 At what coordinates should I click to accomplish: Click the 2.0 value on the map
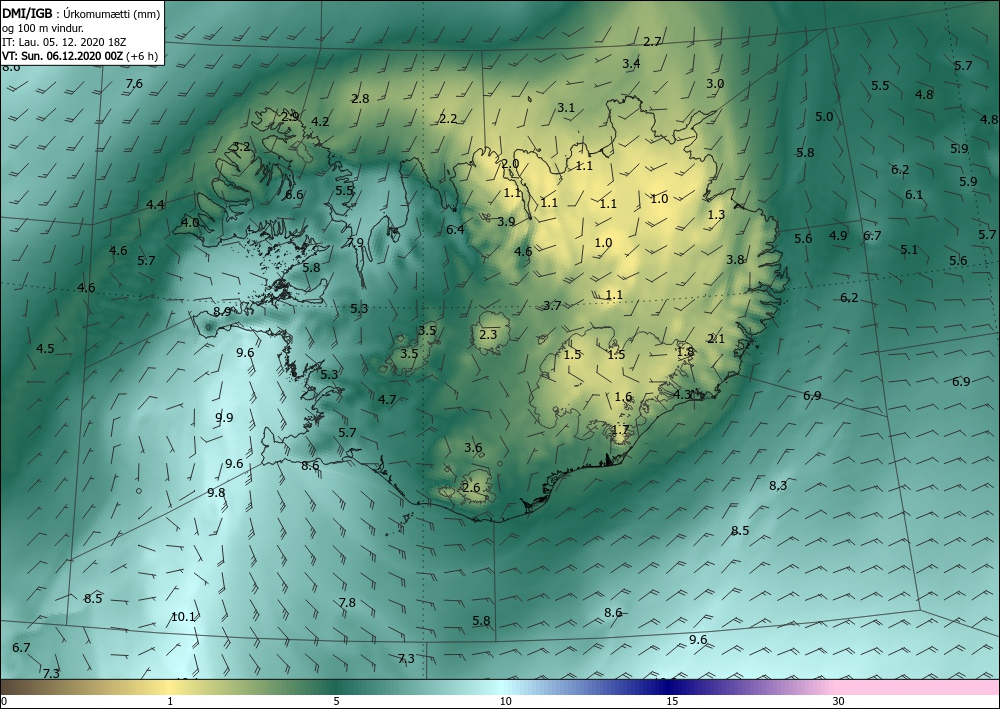(510, 164)
